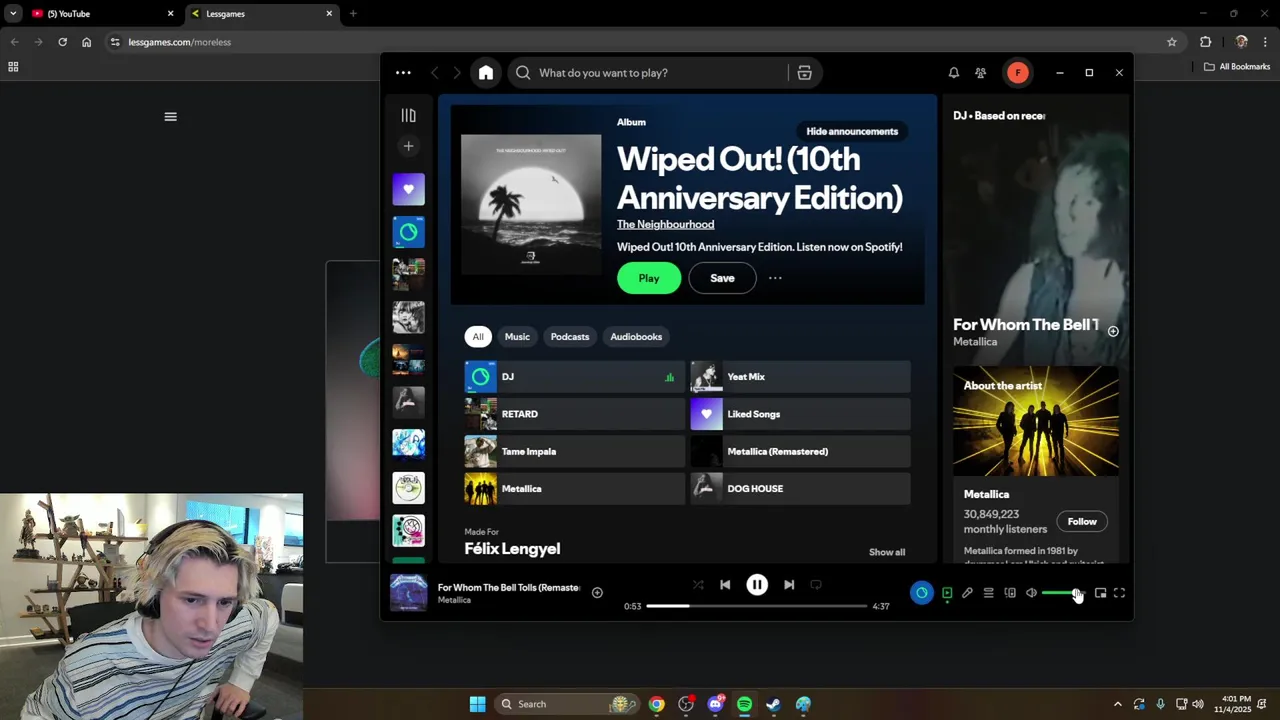Open Connect to a device
The height and width of the screenshot is (720, 1280).
(1010, 593)
